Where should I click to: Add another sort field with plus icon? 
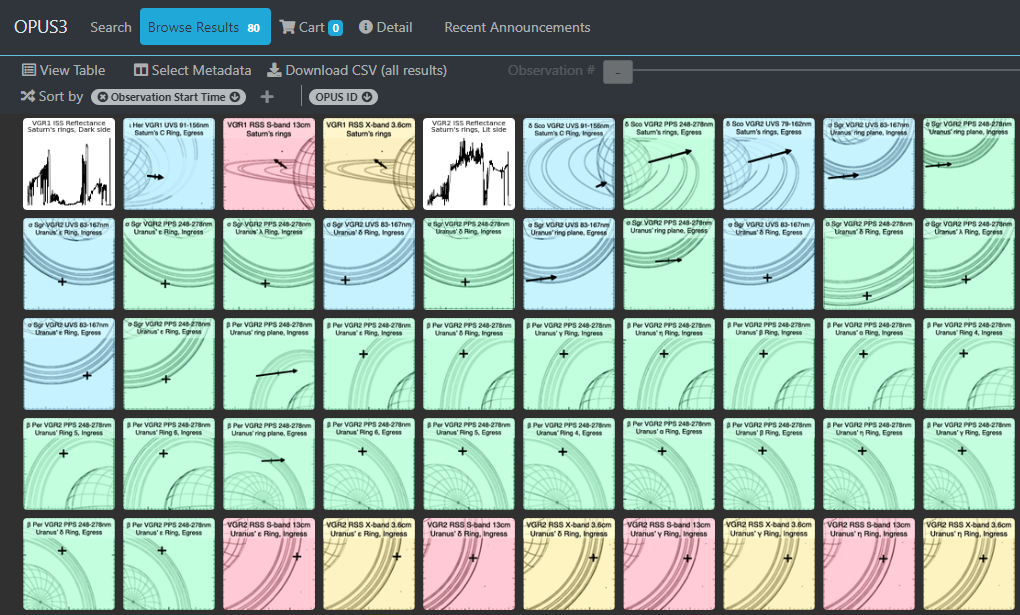(x=267, y=97)
